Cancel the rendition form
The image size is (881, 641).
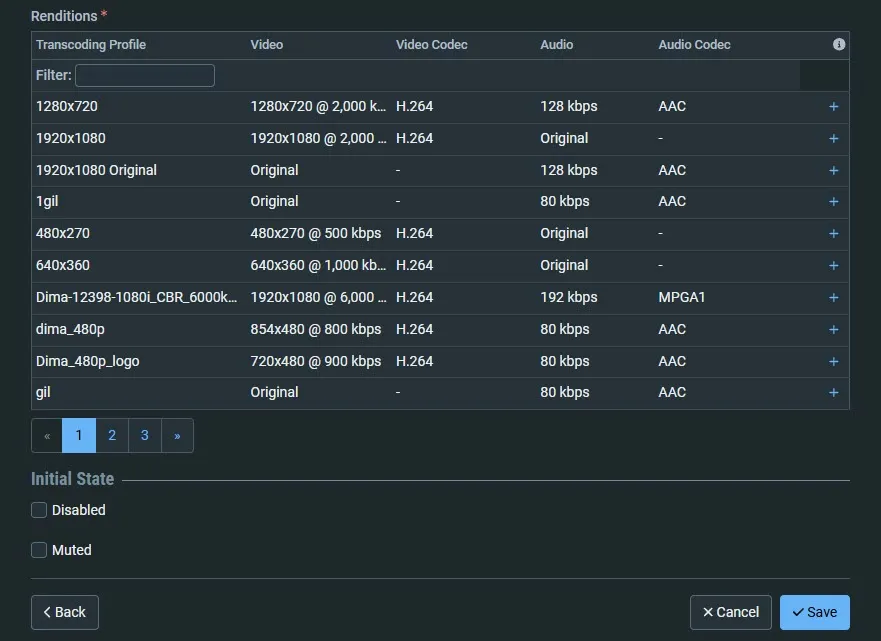click(730, 612)
